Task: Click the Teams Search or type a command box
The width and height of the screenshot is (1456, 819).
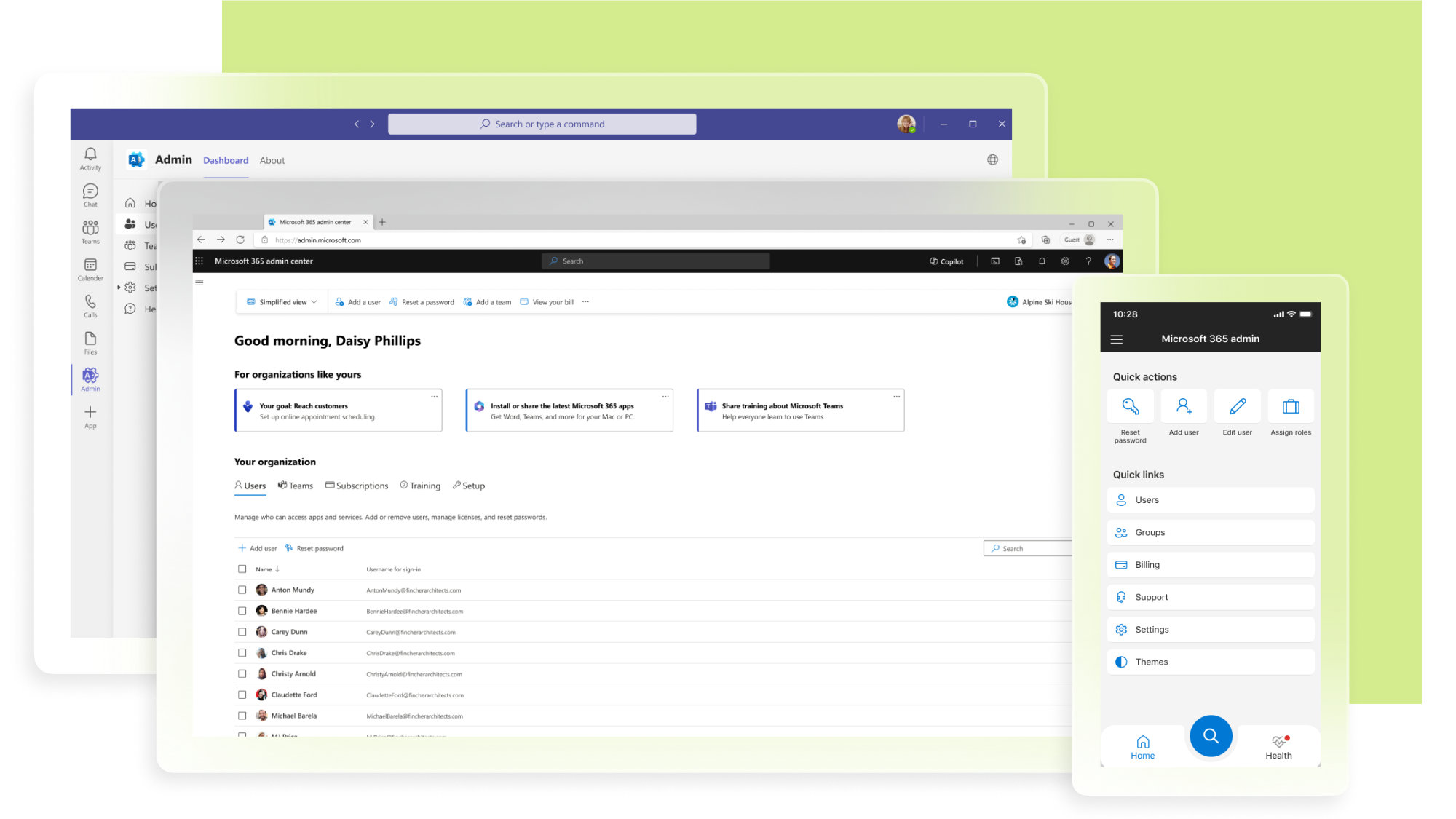Action: click(542, 124)
